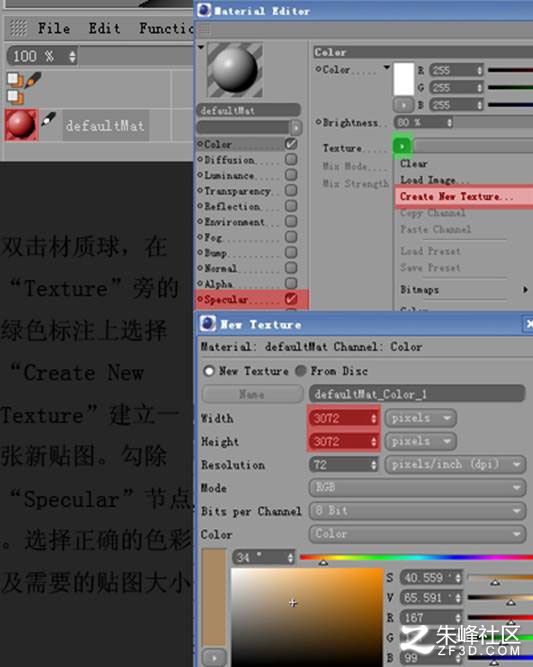
Task: Uncheck the Specular channel checkbox
Action: 291,299
